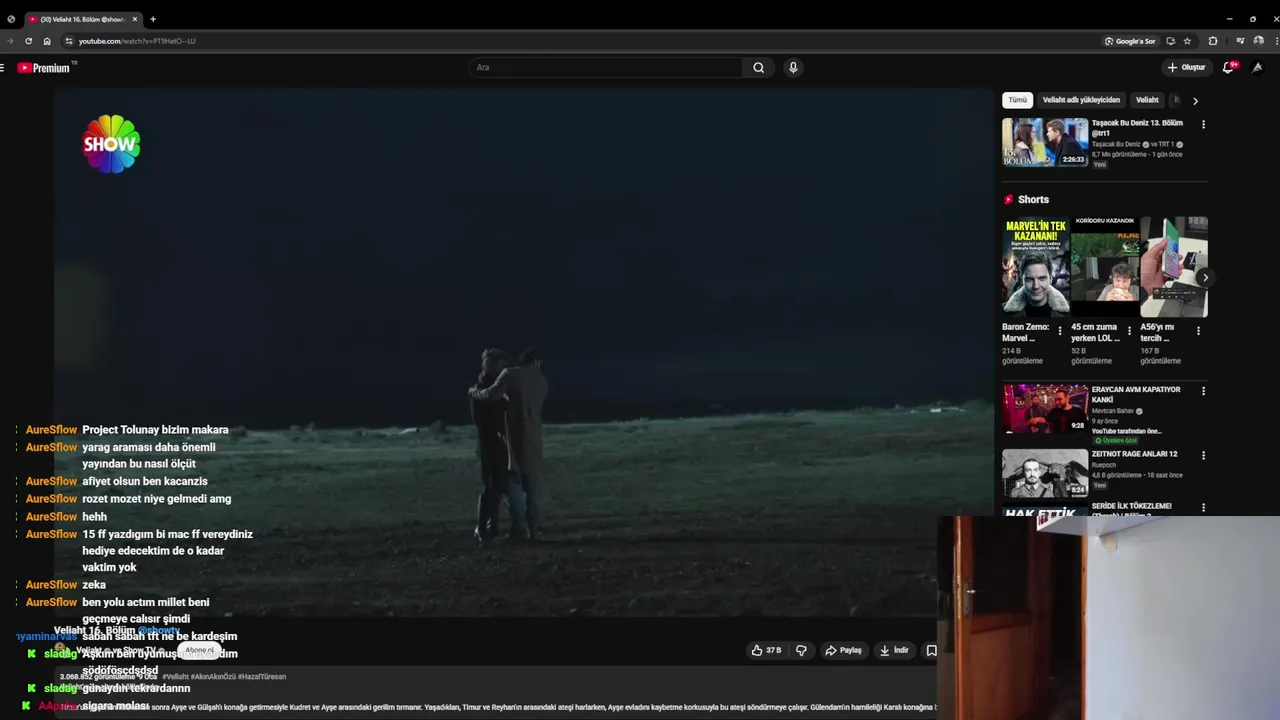Screen dimensions: 1280x720
Task: Select the Tümü filter chip
Action: coord(1017,100)
